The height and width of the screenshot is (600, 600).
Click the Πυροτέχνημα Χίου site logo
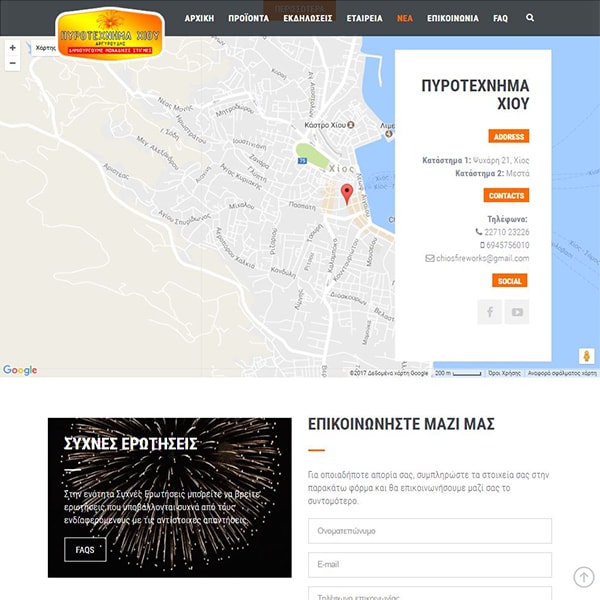tap(110, 33)
